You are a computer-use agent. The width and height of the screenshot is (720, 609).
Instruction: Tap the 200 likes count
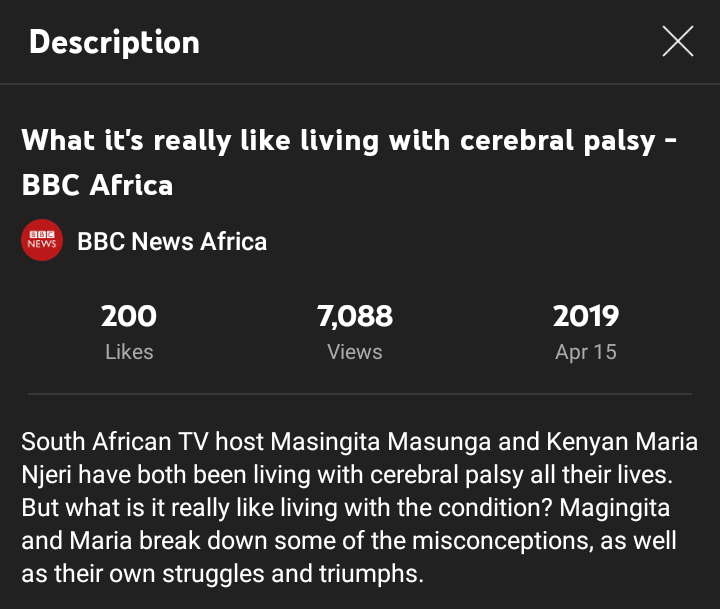[129, 317]
